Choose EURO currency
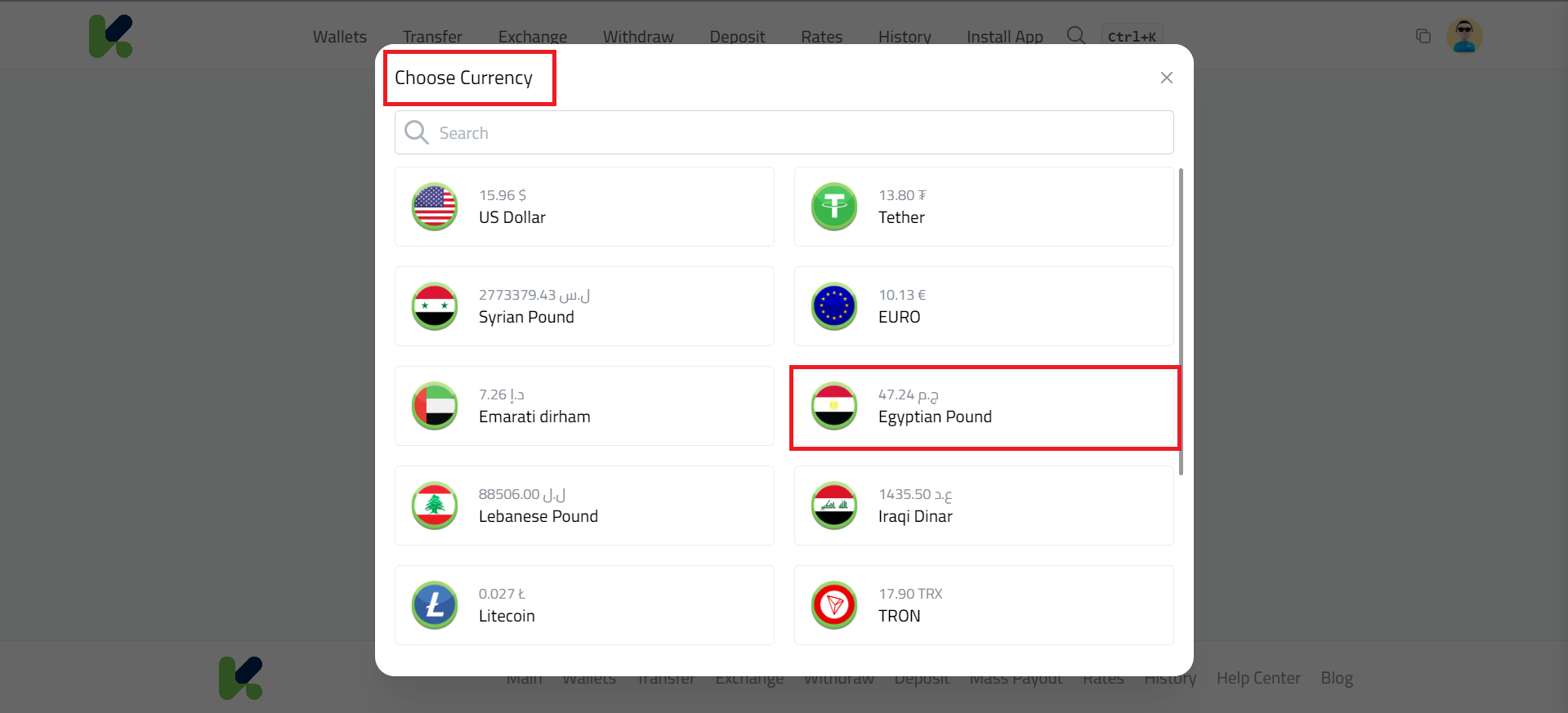This screenshot has height=713, width=1568. pyautogui.click(x=984, y=306)
